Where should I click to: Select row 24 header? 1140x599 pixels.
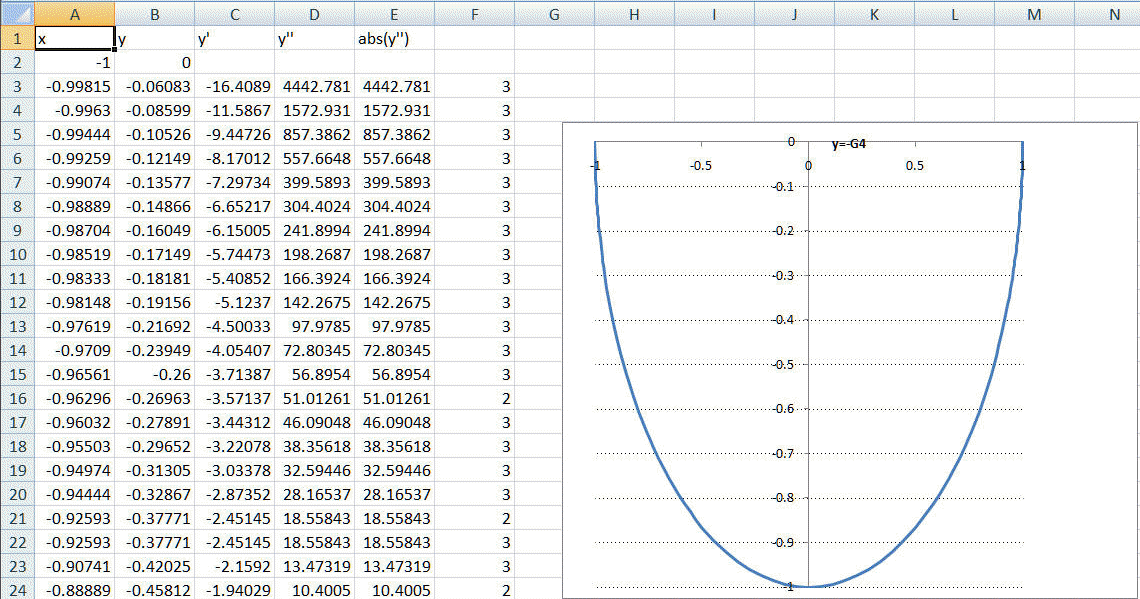coord(16,590)
